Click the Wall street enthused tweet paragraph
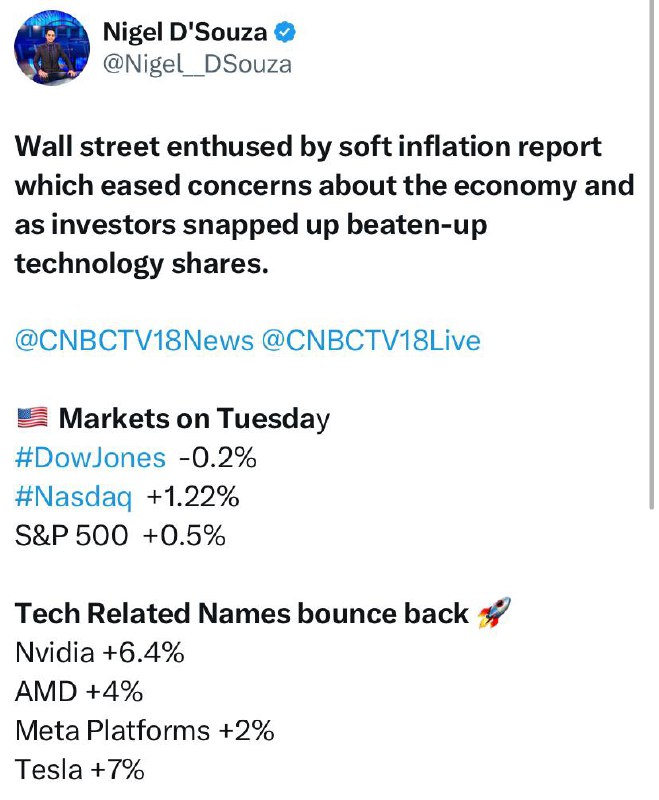Viewport: 659px width, 800px height. tap(324, 205)
